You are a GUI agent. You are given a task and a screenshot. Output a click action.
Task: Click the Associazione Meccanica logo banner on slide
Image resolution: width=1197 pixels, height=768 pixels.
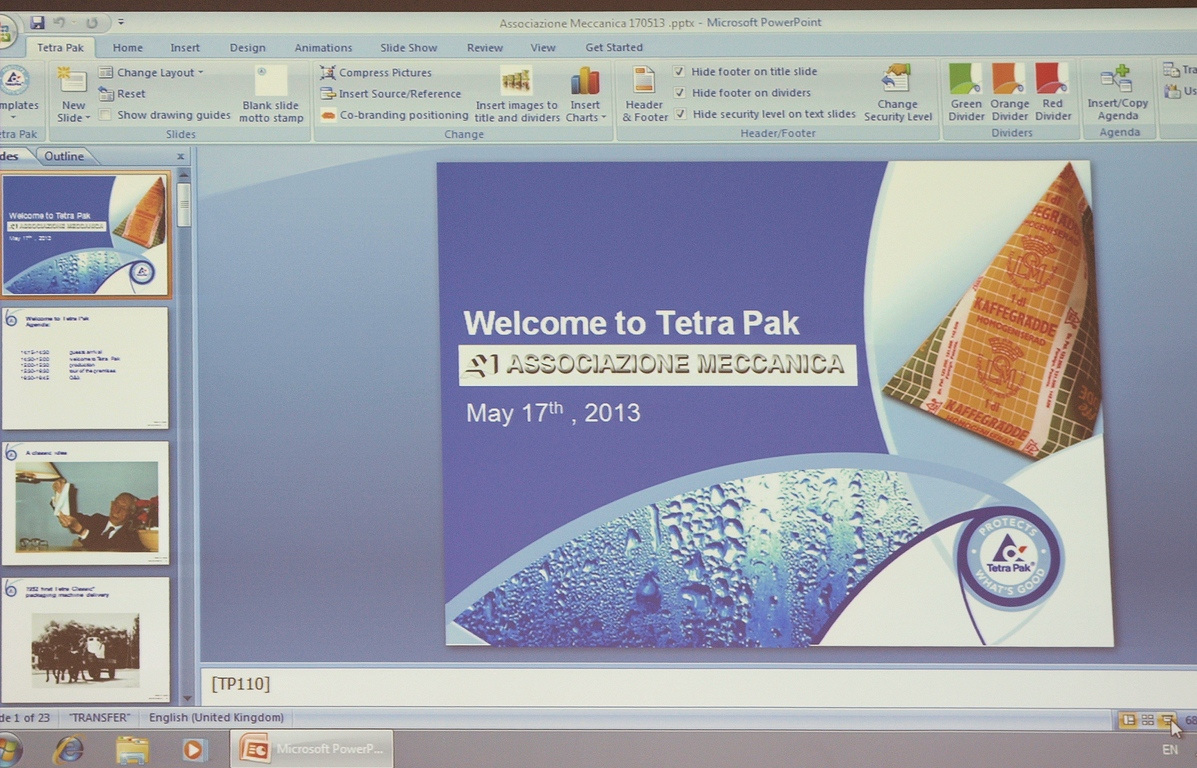point(657,365)
